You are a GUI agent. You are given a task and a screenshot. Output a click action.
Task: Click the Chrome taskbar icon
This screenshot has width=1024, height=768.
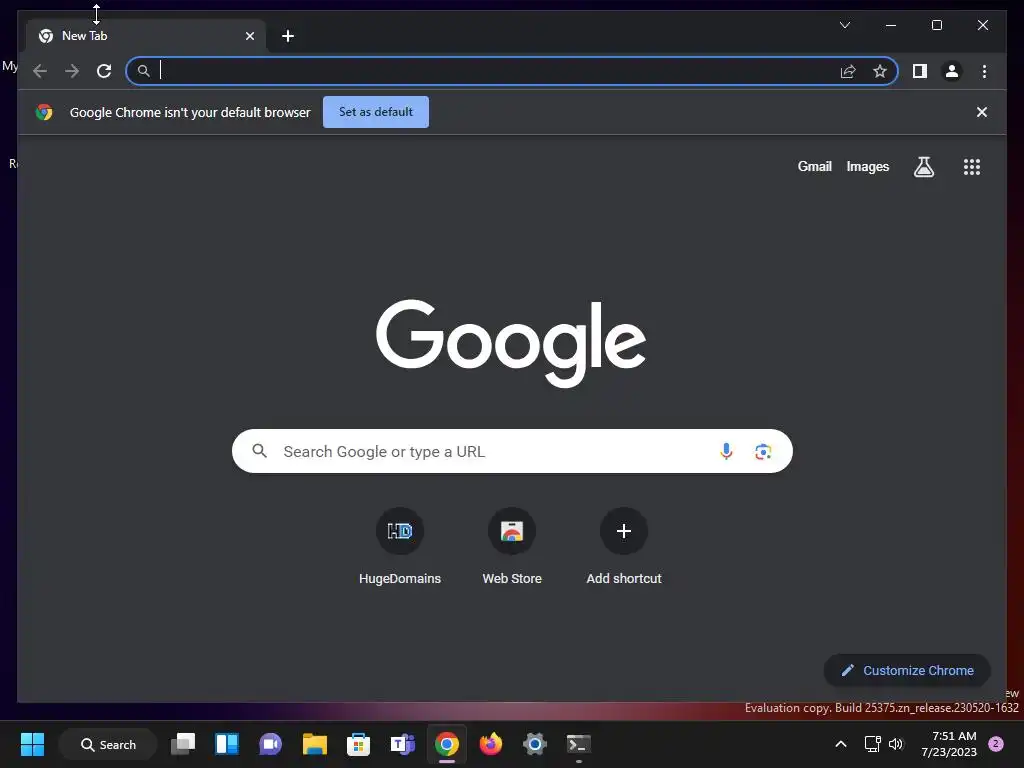[447, 744]
